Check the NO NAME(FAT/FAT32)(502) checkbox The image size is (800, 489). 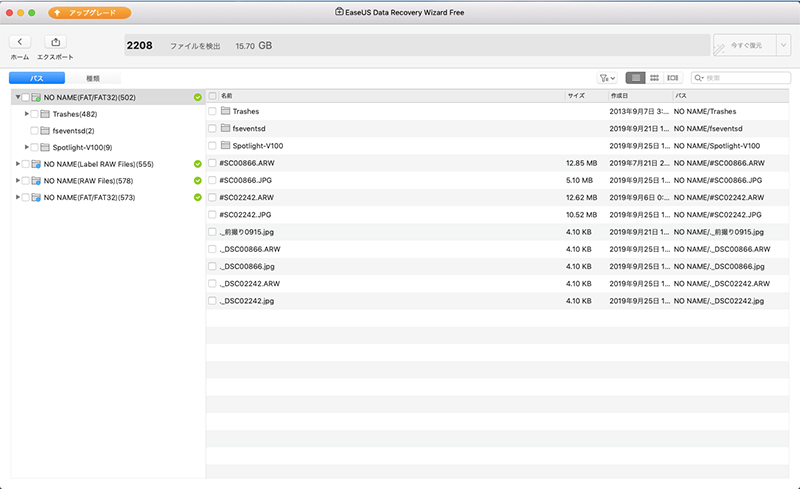click(26, 97)
